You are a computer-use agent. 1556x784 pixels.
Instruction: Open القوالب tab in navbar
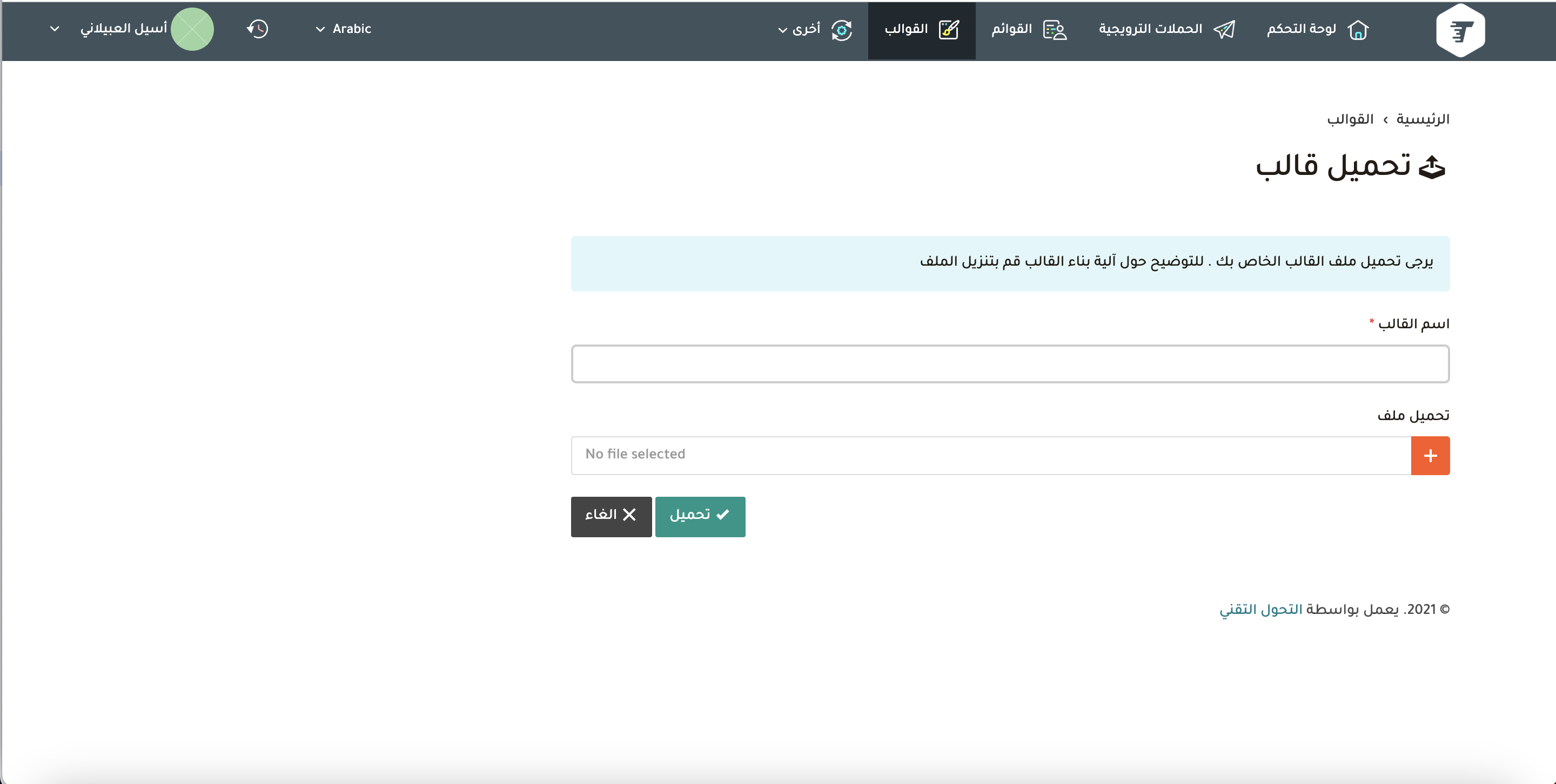pos(906,29)
